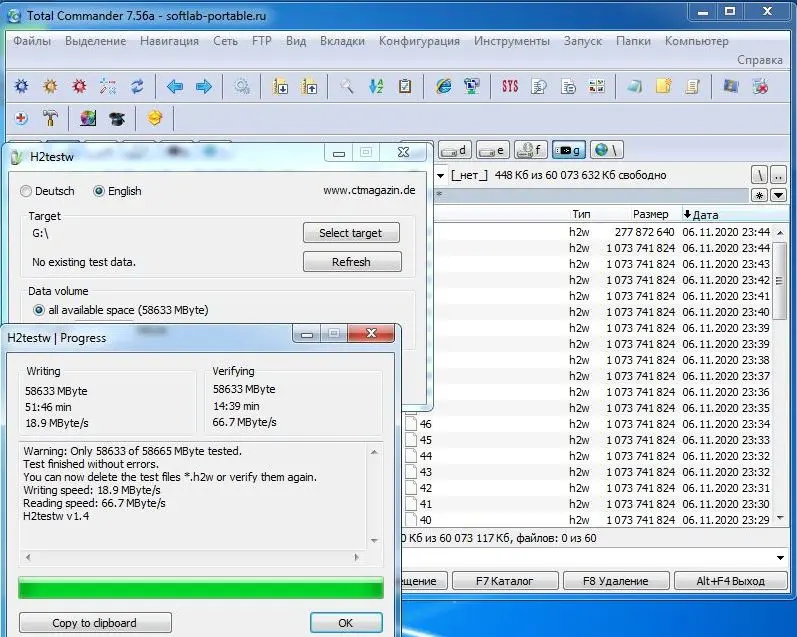Go forward with the blue right arrow

(204, 86)
